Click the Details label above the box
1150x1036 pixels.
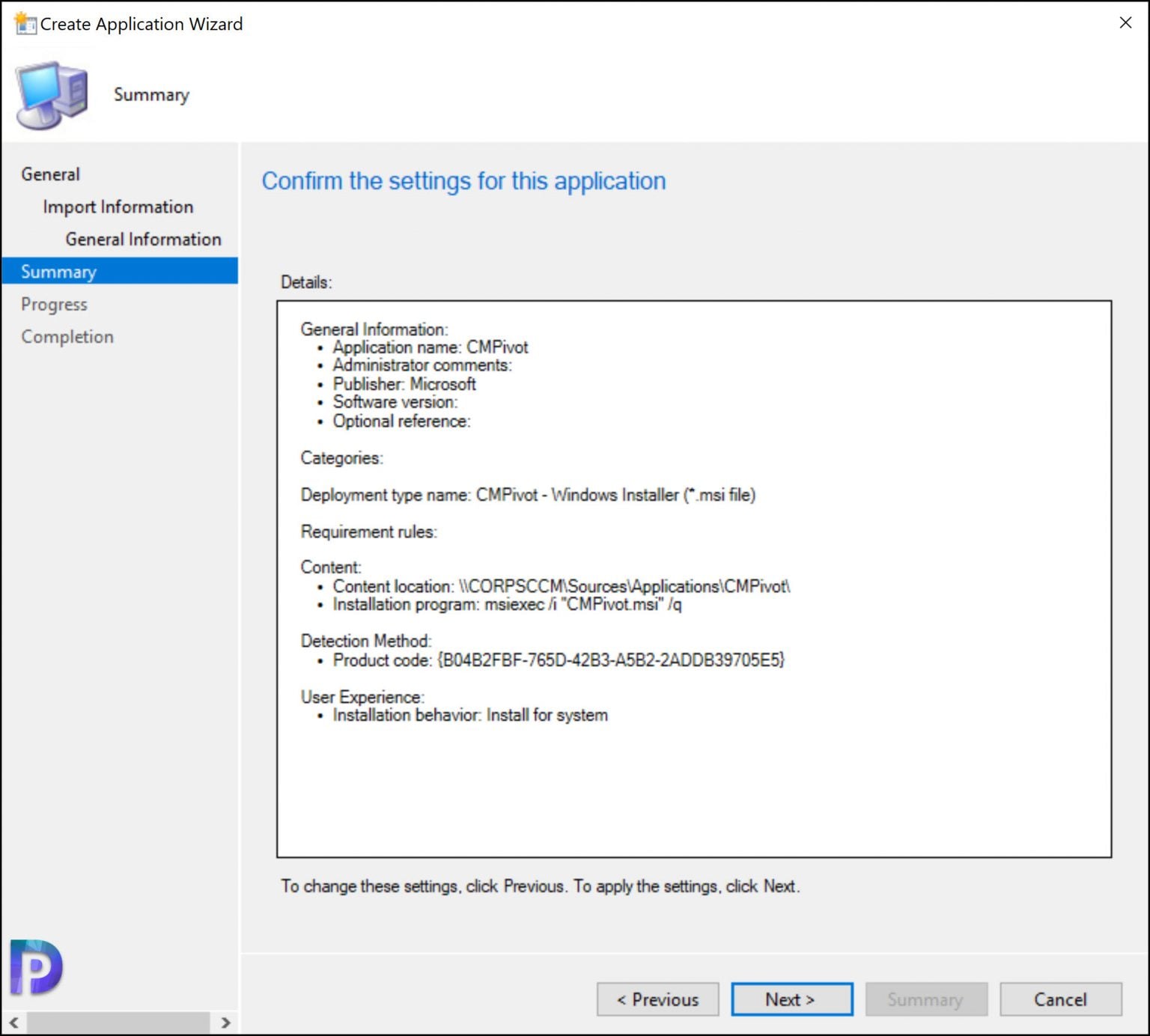(x=306, y=282)
